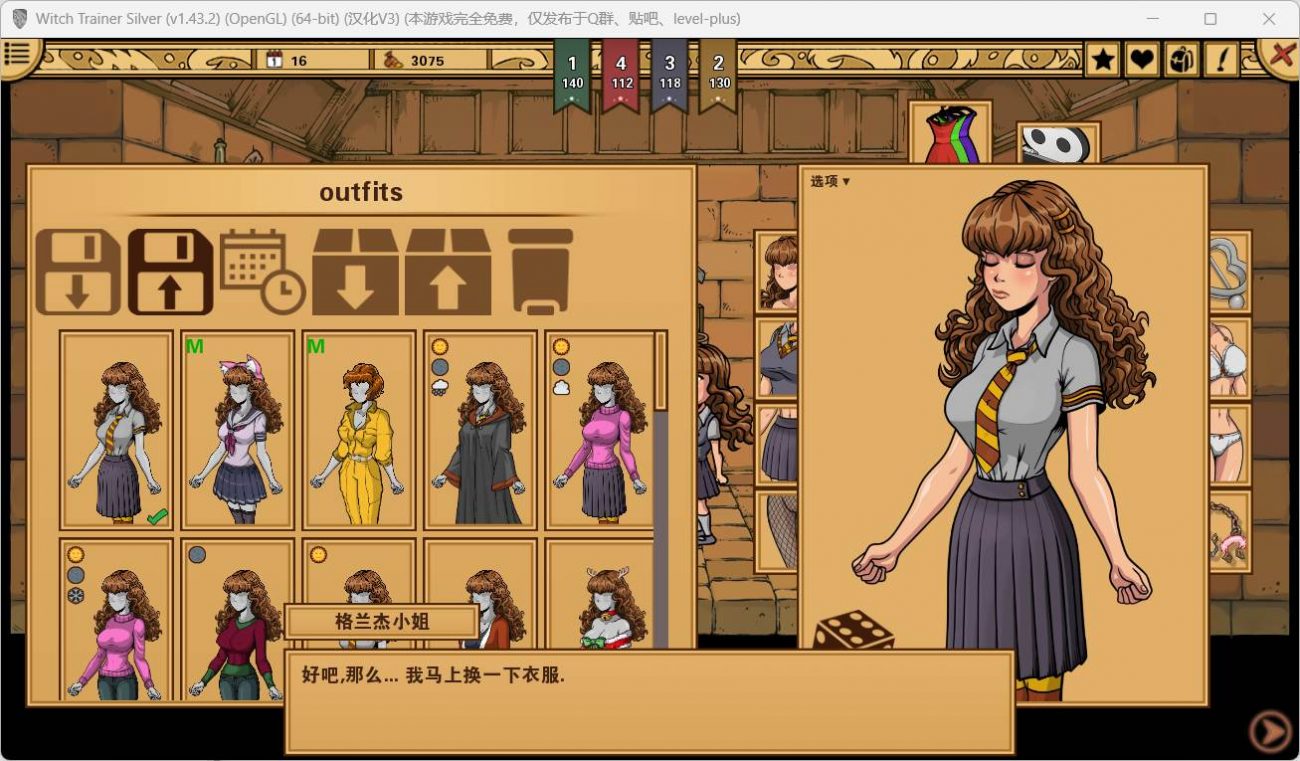Toggle the cloud weather icon on the robe outfit
The image size is (1300, 761).
(440, 387)
